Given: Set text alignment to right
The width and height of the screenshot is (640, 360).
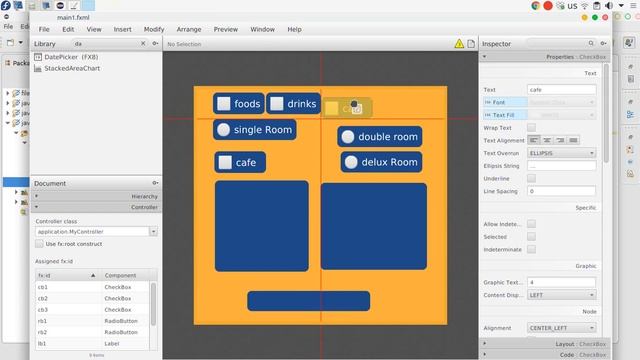Looking at the screenshot, I should (x=560, y=140).
